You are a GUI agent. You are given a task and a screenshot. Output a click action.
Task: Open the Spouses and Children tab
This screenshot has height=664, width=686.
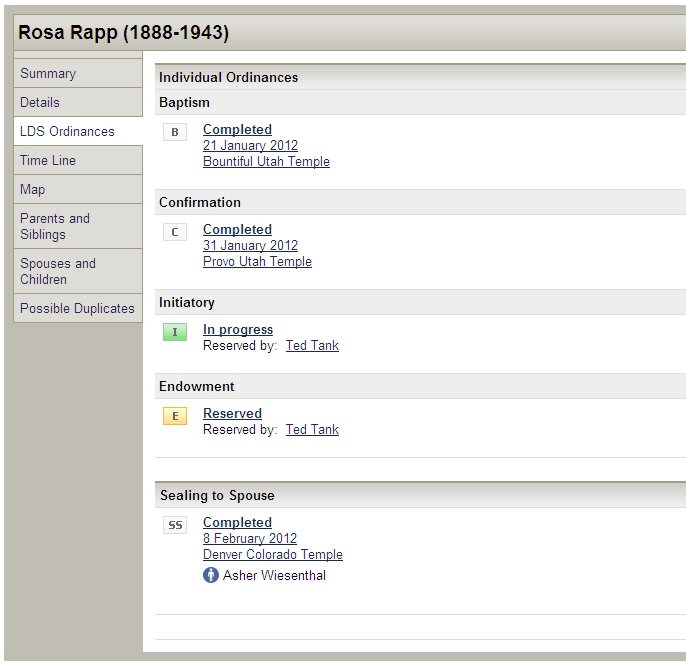(58, 271)
